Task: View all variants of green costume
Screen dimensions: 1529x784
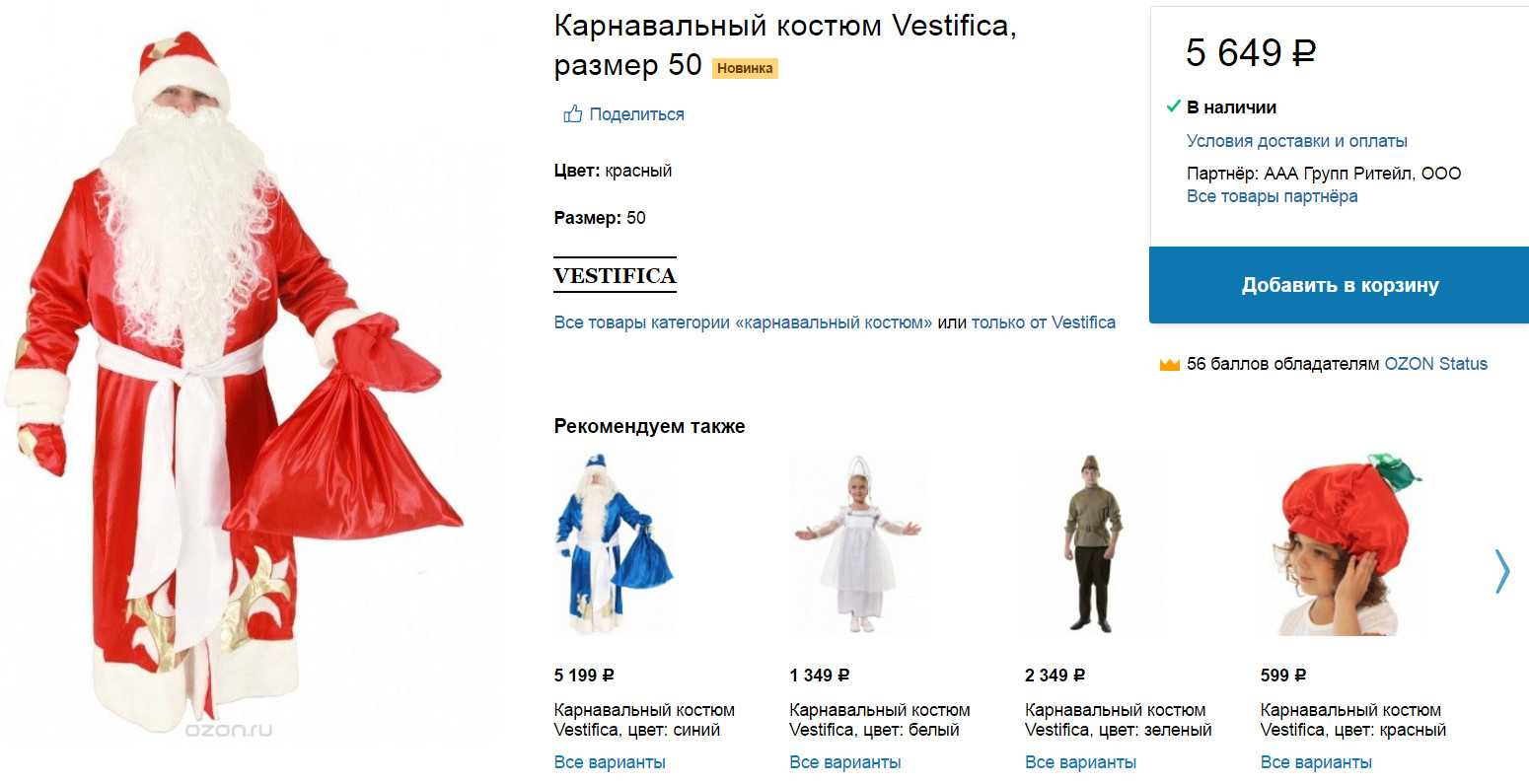Action: [x=1080, y=762]
